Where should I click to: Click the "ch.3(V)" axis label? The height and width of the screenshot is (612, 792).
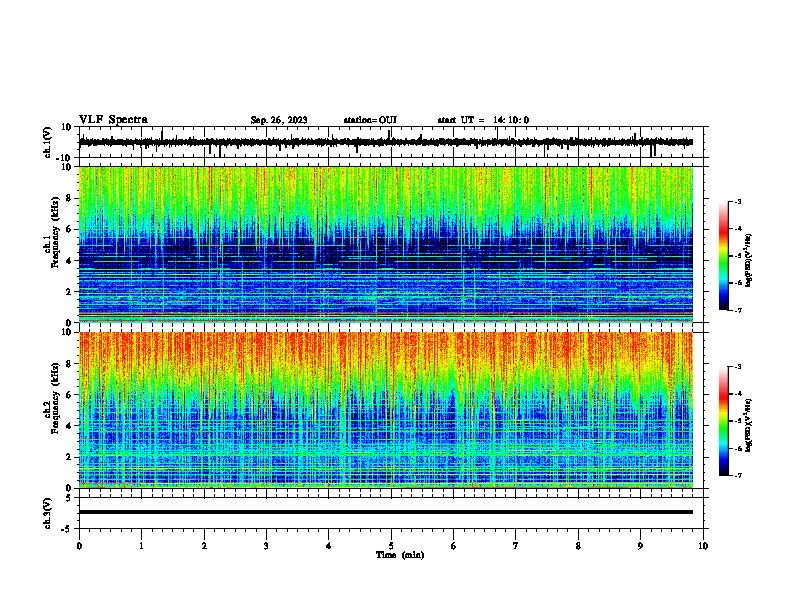tap(47, 513)
